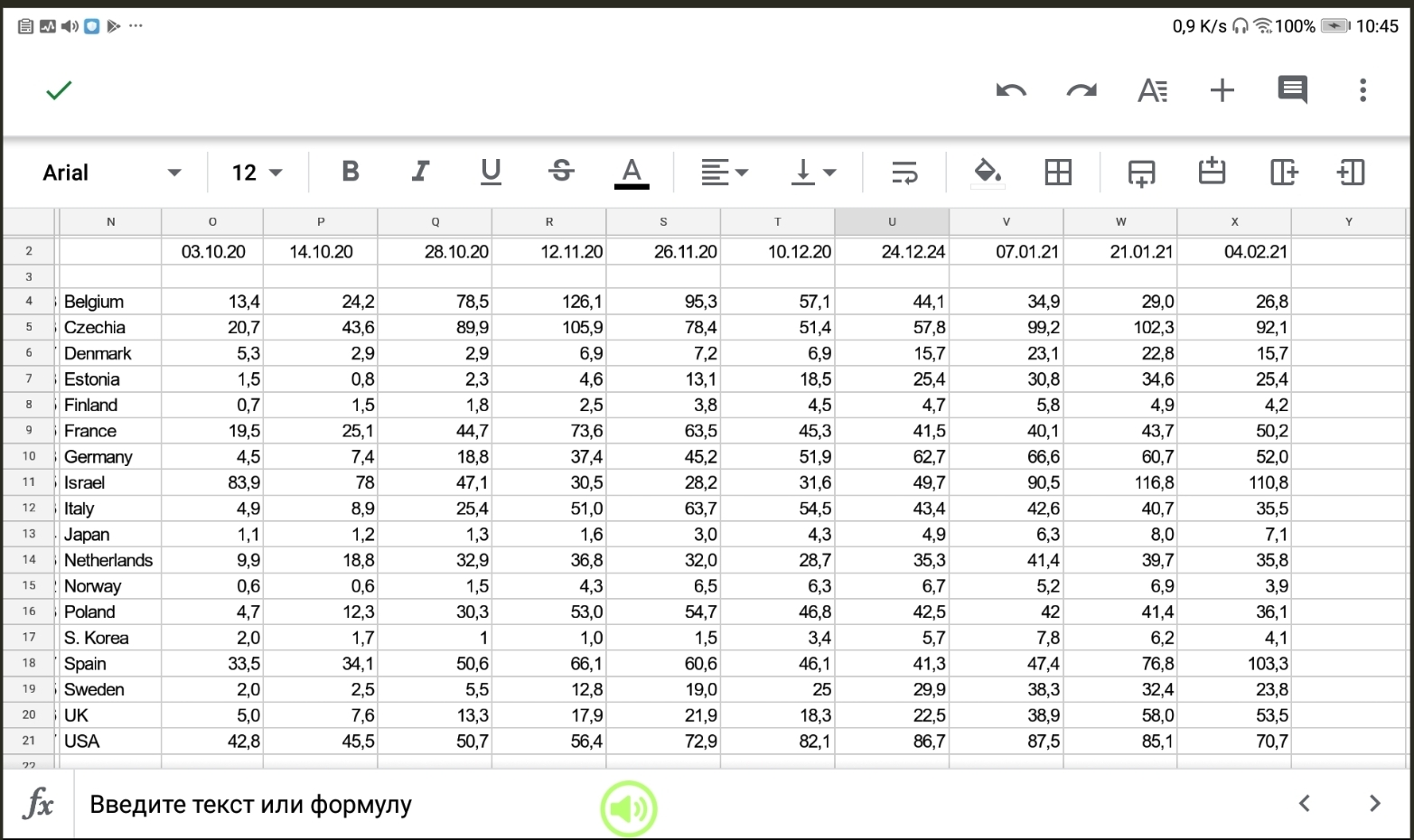Toggle bold formatting

[x=351, y=172]
